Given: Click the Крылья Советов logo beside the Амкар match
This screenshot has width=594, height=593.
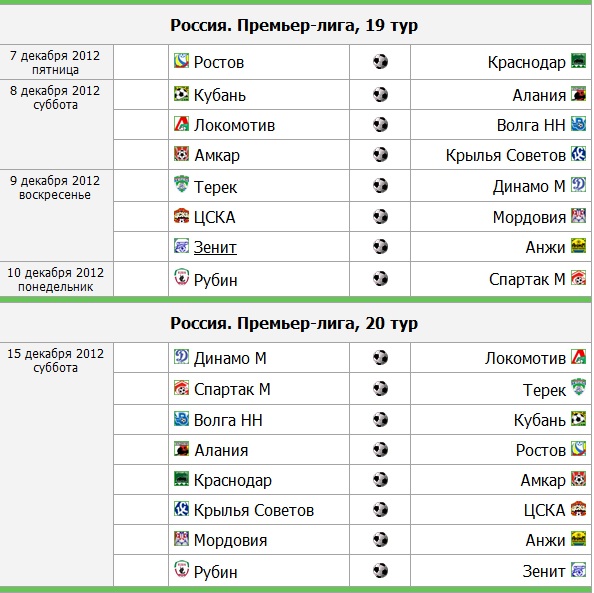Looking at the screenshot, I should point(578,154).
